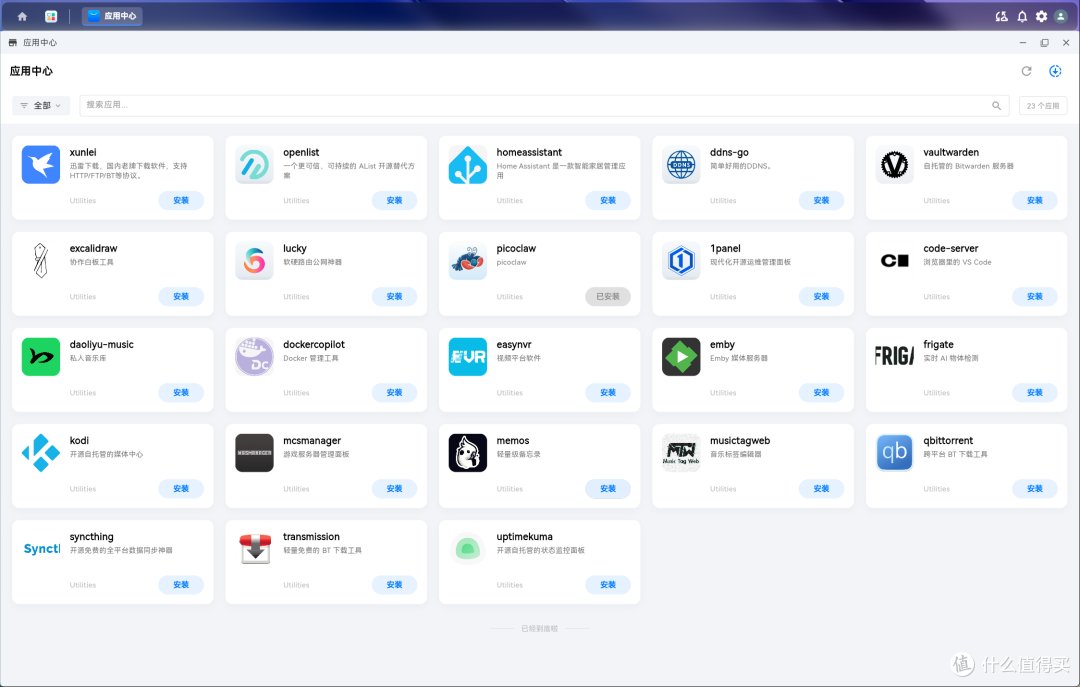Open system settings gear
1080x687 pixels.
pyautogui.click(x=1041, y=16)
